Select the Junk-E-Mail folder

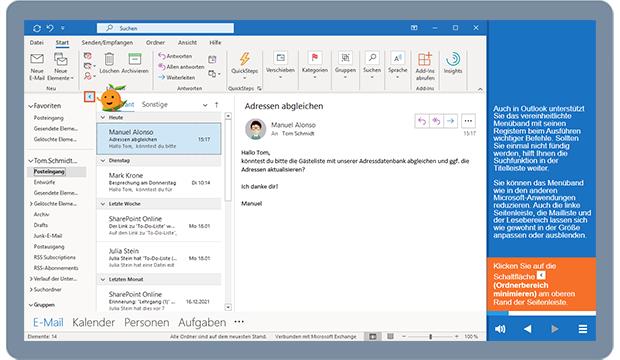tap(48, 235)
